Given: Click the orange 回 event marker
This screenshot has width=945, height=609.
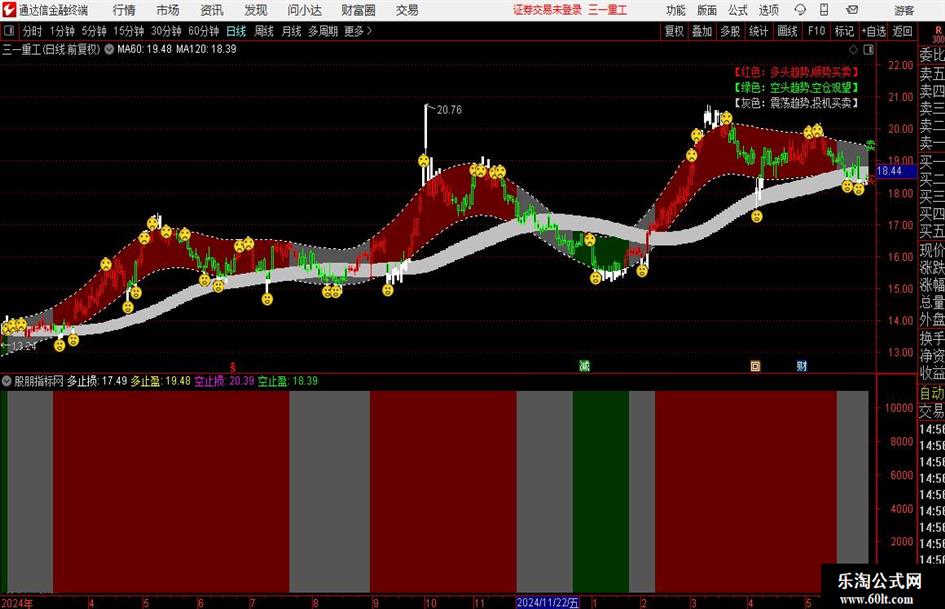Looking at the screenshot, I should [755, 365].
